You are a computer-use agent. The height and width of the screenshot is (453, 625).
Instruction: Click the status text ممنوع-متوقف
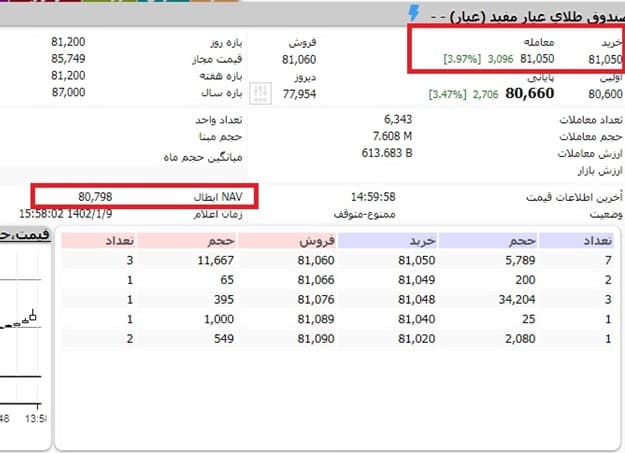point(364,215)
